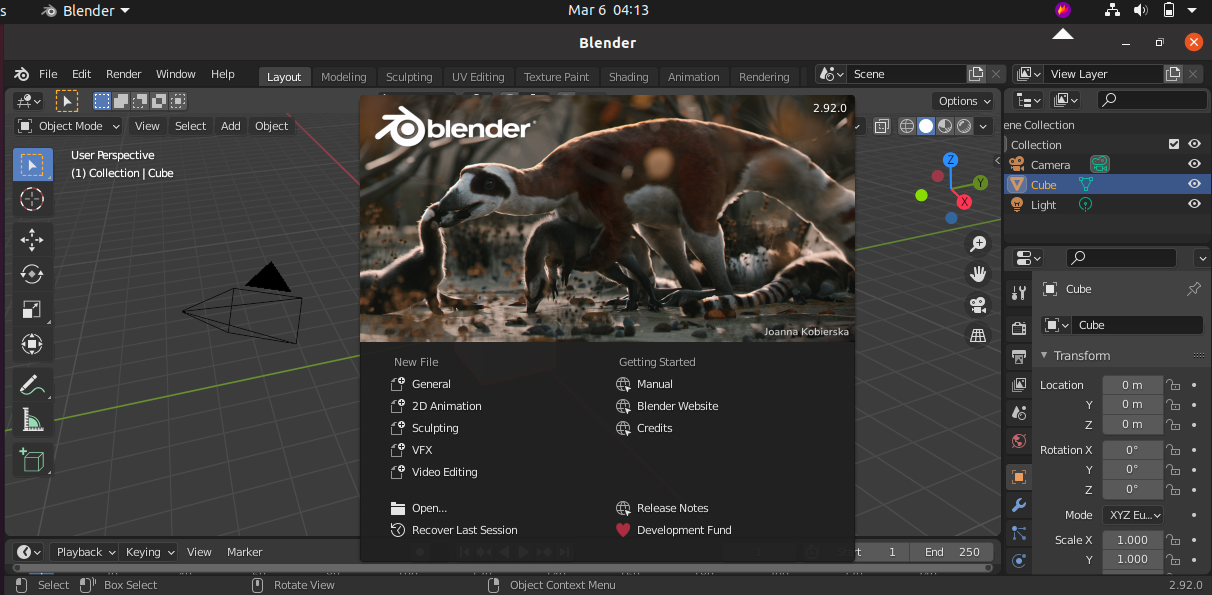Click the Z axis gizmo circle
This screenshot has height=595, width=1212.
tap(951, 160)
